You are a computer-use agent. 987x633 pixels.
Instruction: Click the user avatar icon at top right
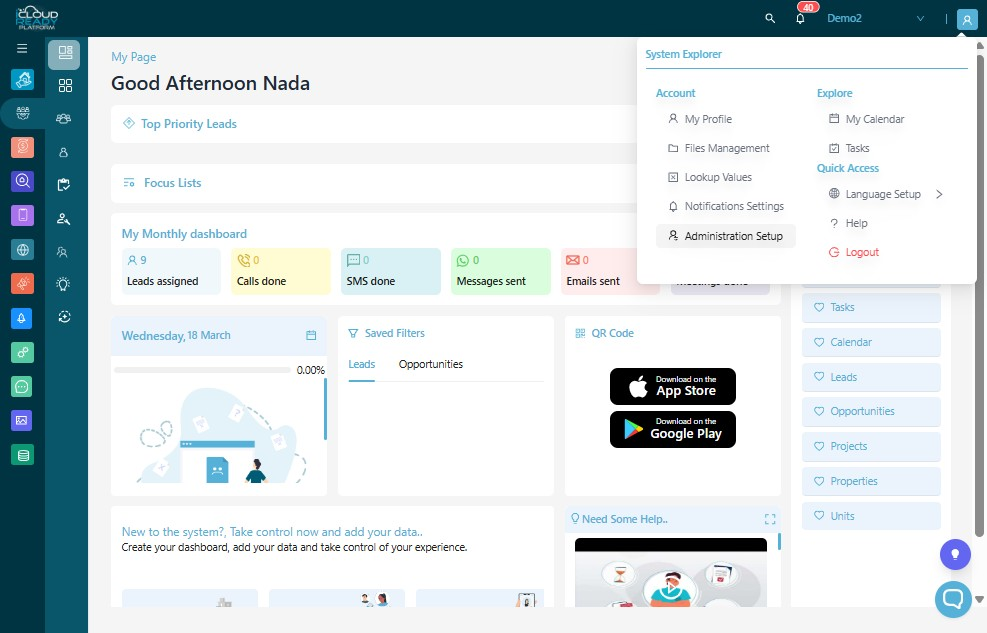click(967, 19)
